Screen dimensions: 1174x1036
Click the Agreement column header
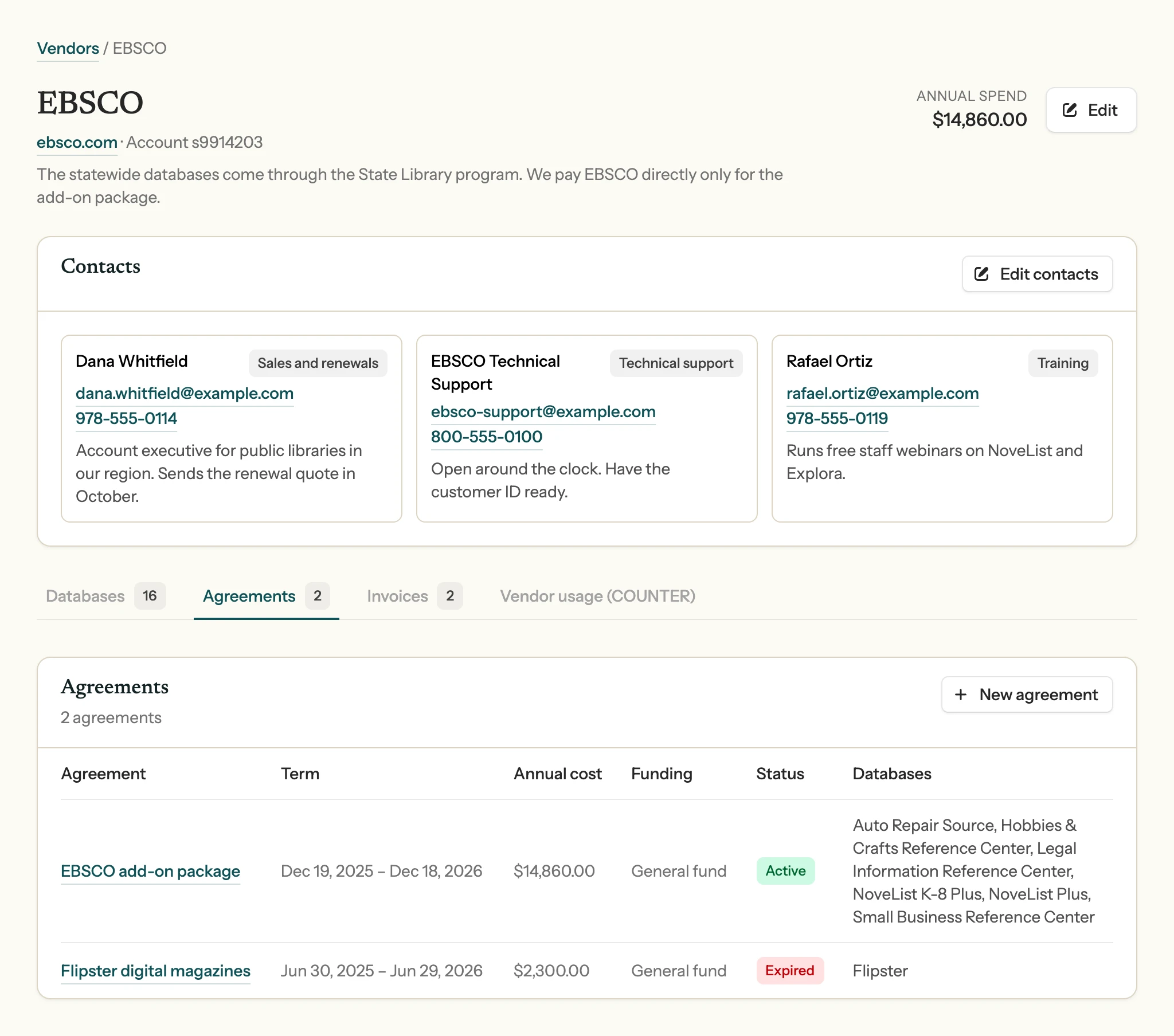pyautogui.click(x=103, y=774)
